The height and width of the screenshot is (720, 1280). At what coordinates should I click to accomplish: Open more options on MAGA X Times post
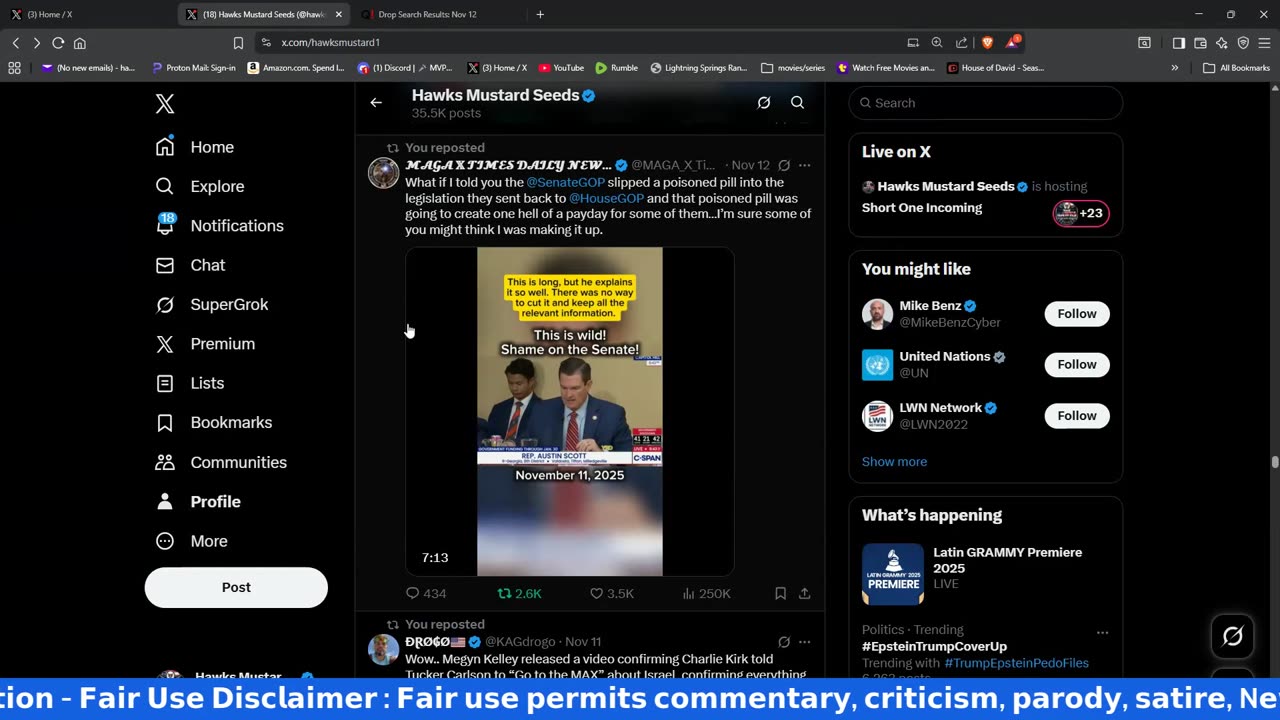(x=804, y=165)
